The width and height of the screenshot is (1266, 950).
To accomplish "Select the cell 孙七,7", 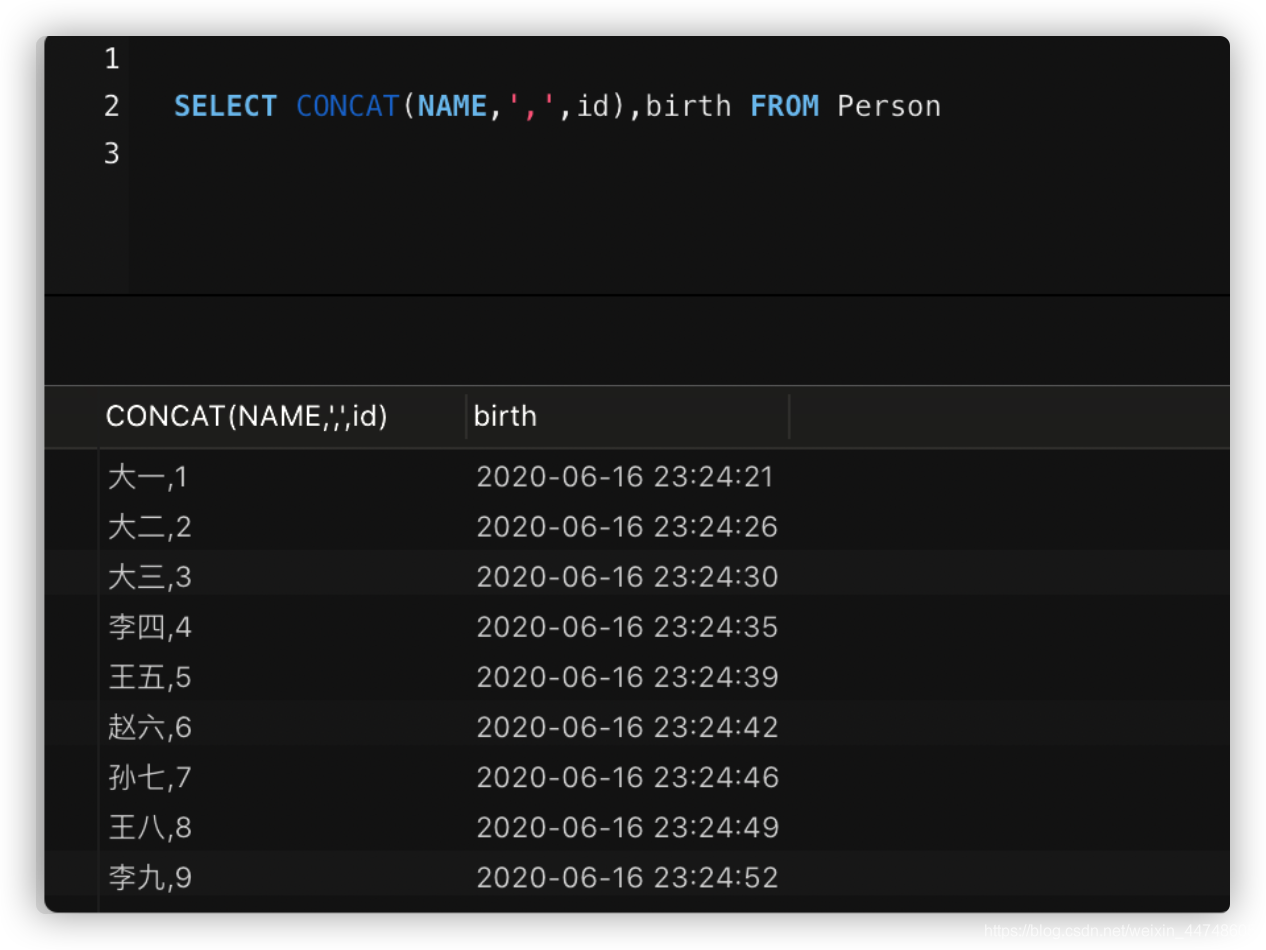I will coord(150,777).
